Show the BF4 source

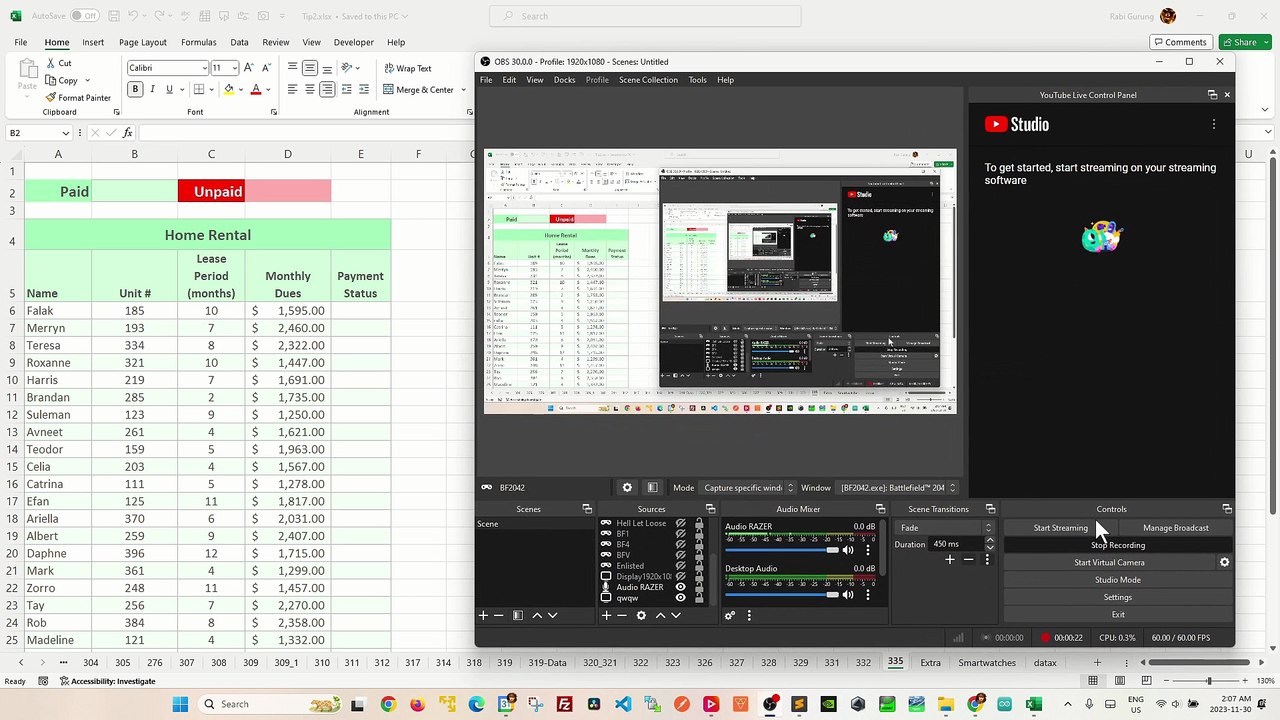pos(681,544)
